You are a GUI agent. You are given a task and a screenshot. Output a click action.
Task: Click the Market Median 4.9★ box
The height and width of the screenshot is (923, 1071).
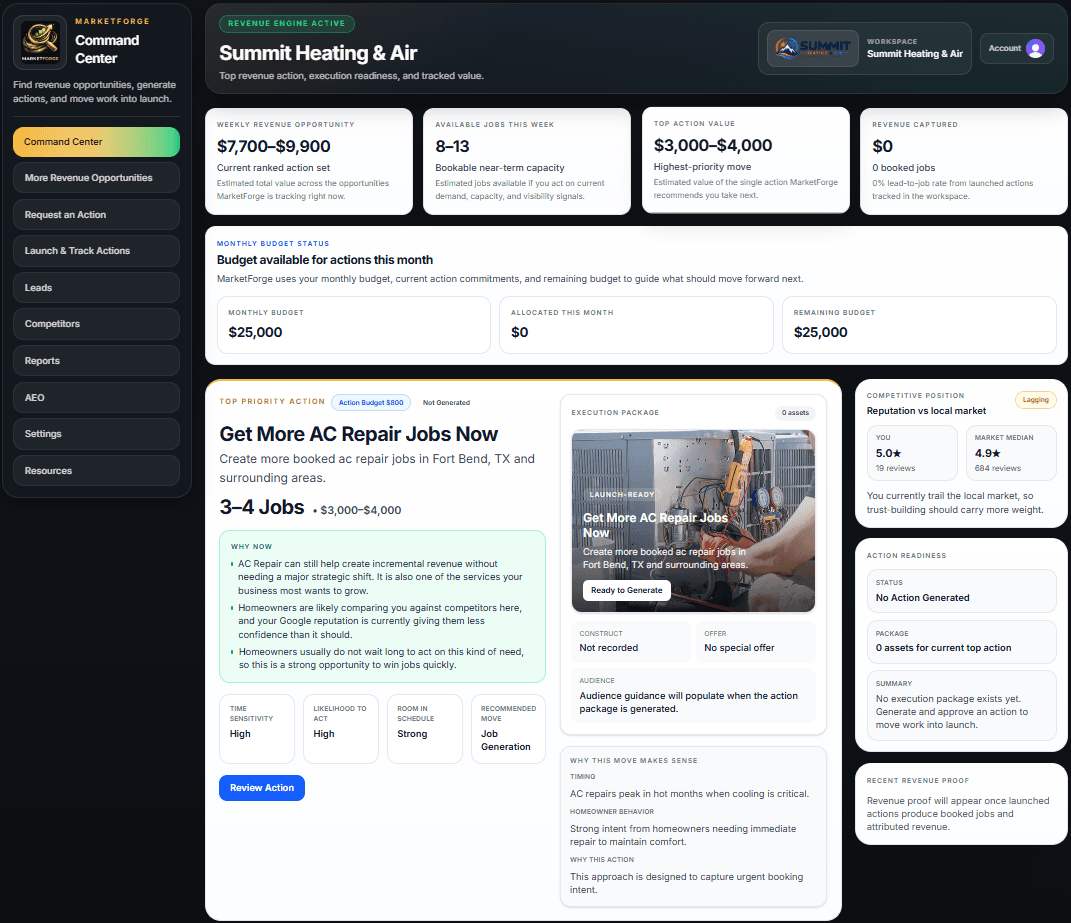1011,453
